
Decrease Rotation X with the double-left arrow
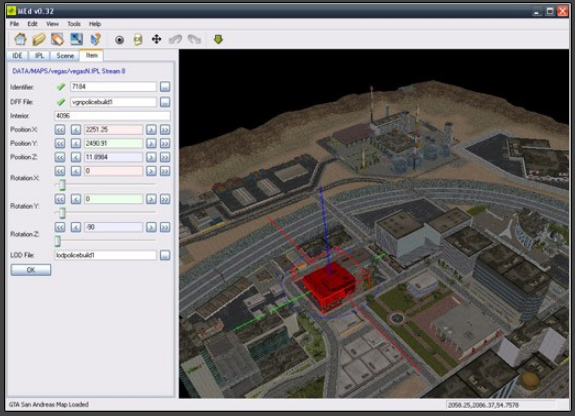[60, 171]
